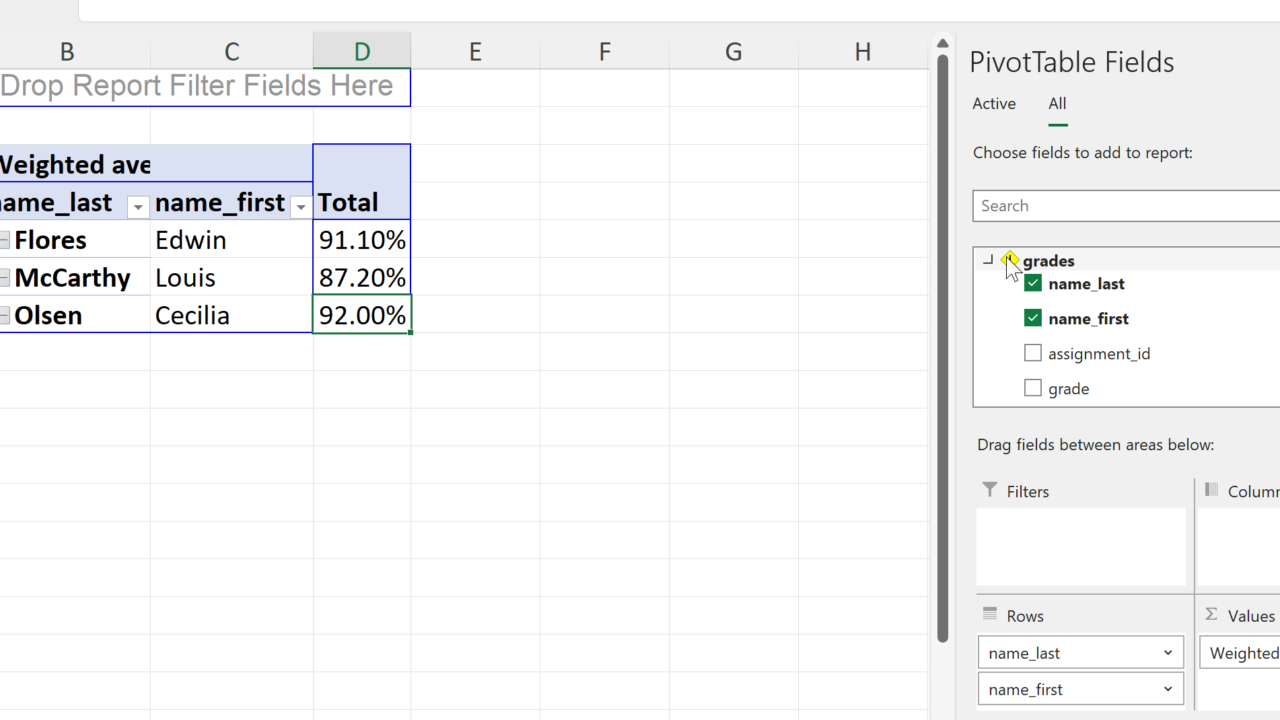Uncheck the name_last field checkbox
This screenshot has height=720, width=1280.
(1033, 284)
